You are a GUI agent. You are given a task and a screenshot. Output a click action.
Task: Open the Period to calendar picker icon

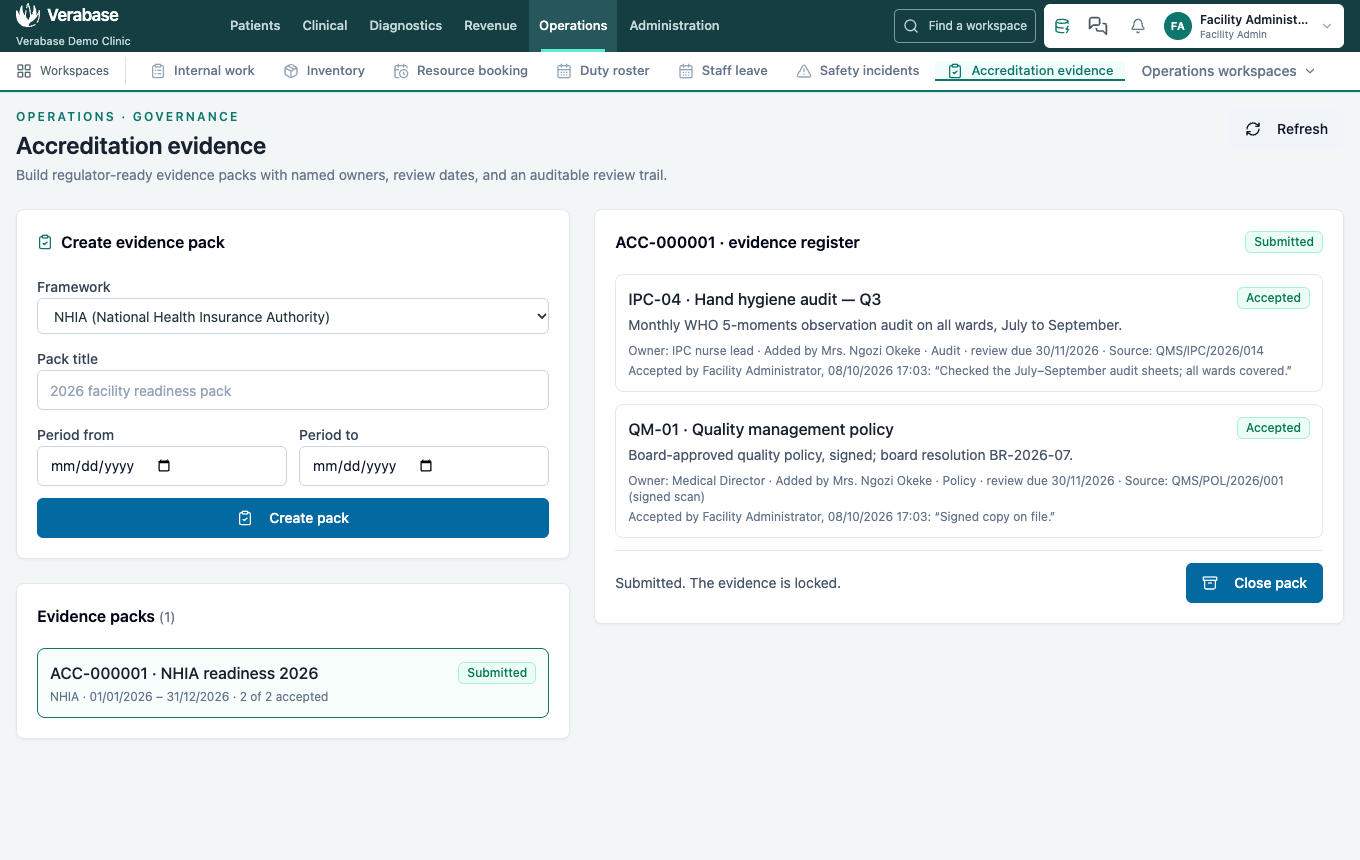426,466
